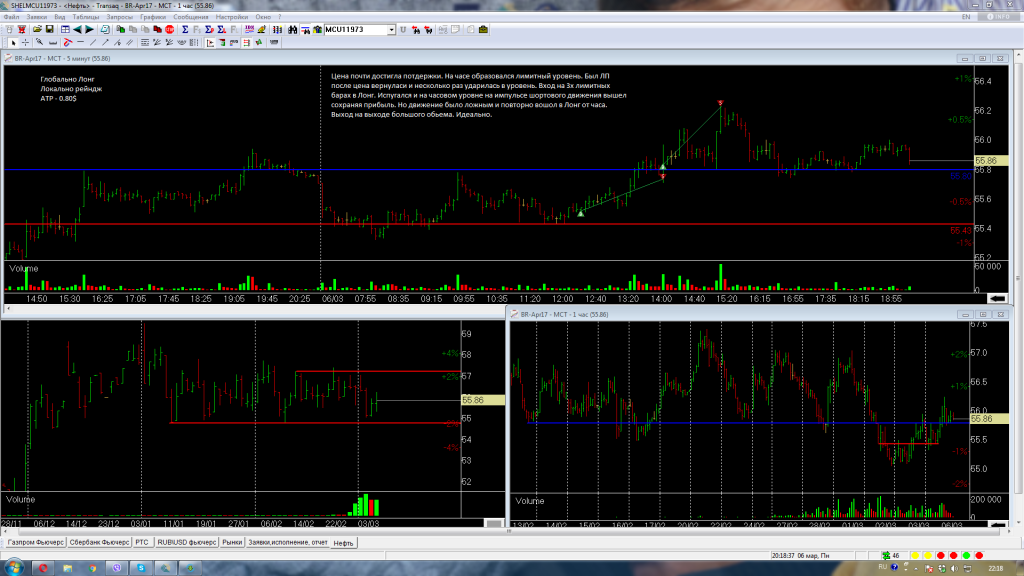
Task: Click the Volume label in 5-minute chart
Action: point(24,268)
